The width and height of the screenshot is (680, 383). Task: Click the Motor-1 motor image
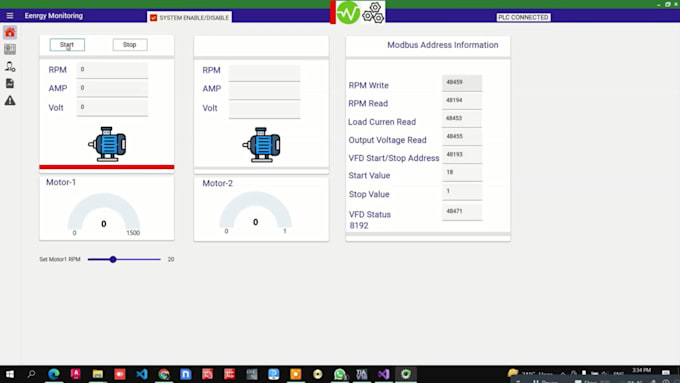click(107, 144)
